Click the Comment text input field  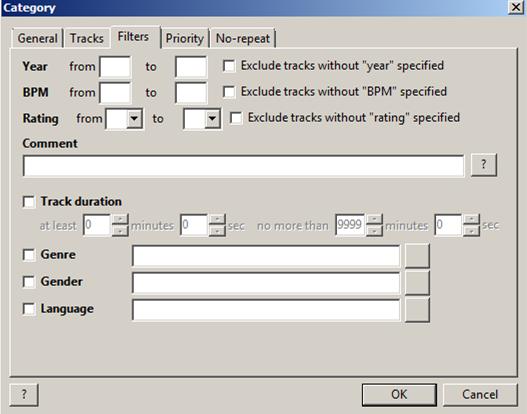tap(243, 166)
